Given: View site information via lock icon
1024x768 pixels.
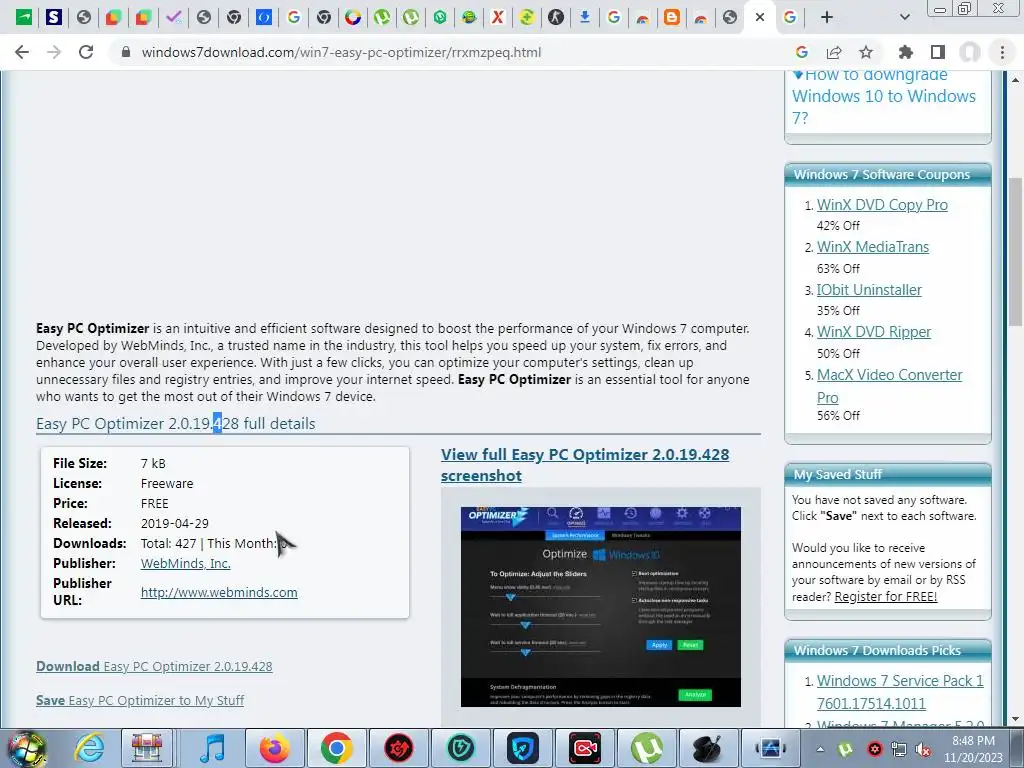Looking at the screenshot, I should [126, 52].
